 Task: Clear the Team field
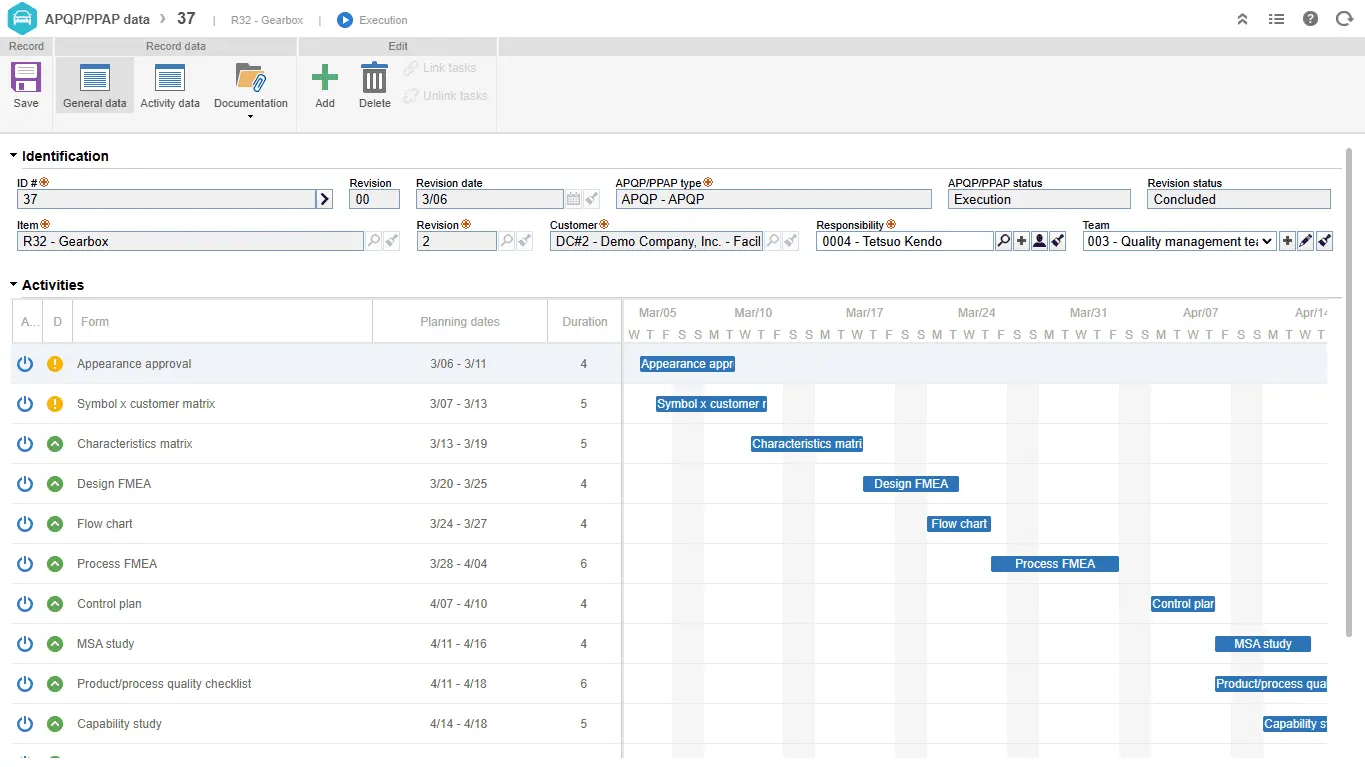[x=1324, y=241]
